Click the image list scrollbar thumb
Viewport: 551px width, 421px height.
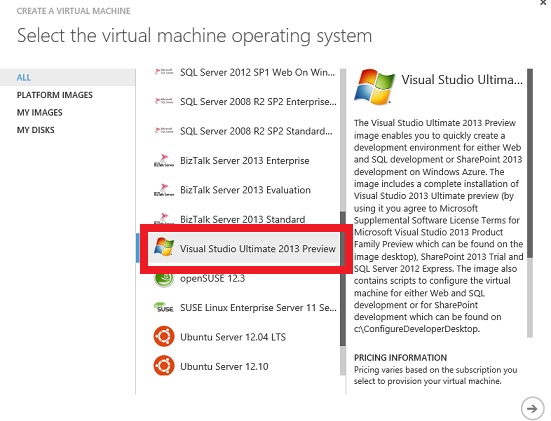coord(343,278)
